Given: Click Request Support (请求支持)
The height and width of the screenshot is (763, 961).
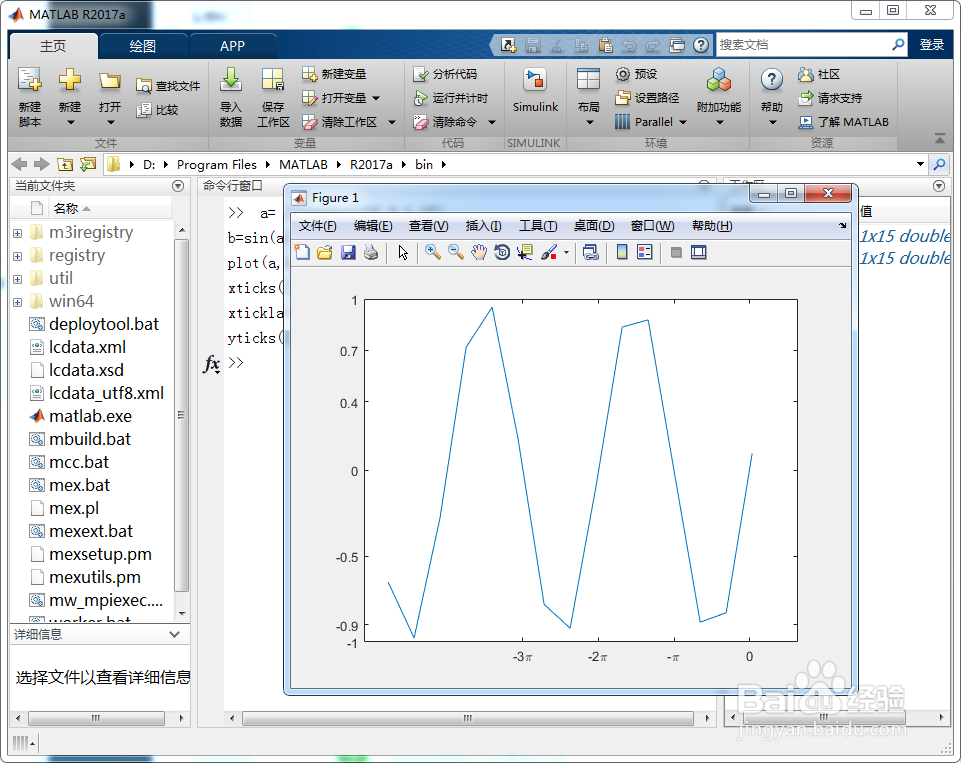Looking at the screenshot, I should [830, 98].
